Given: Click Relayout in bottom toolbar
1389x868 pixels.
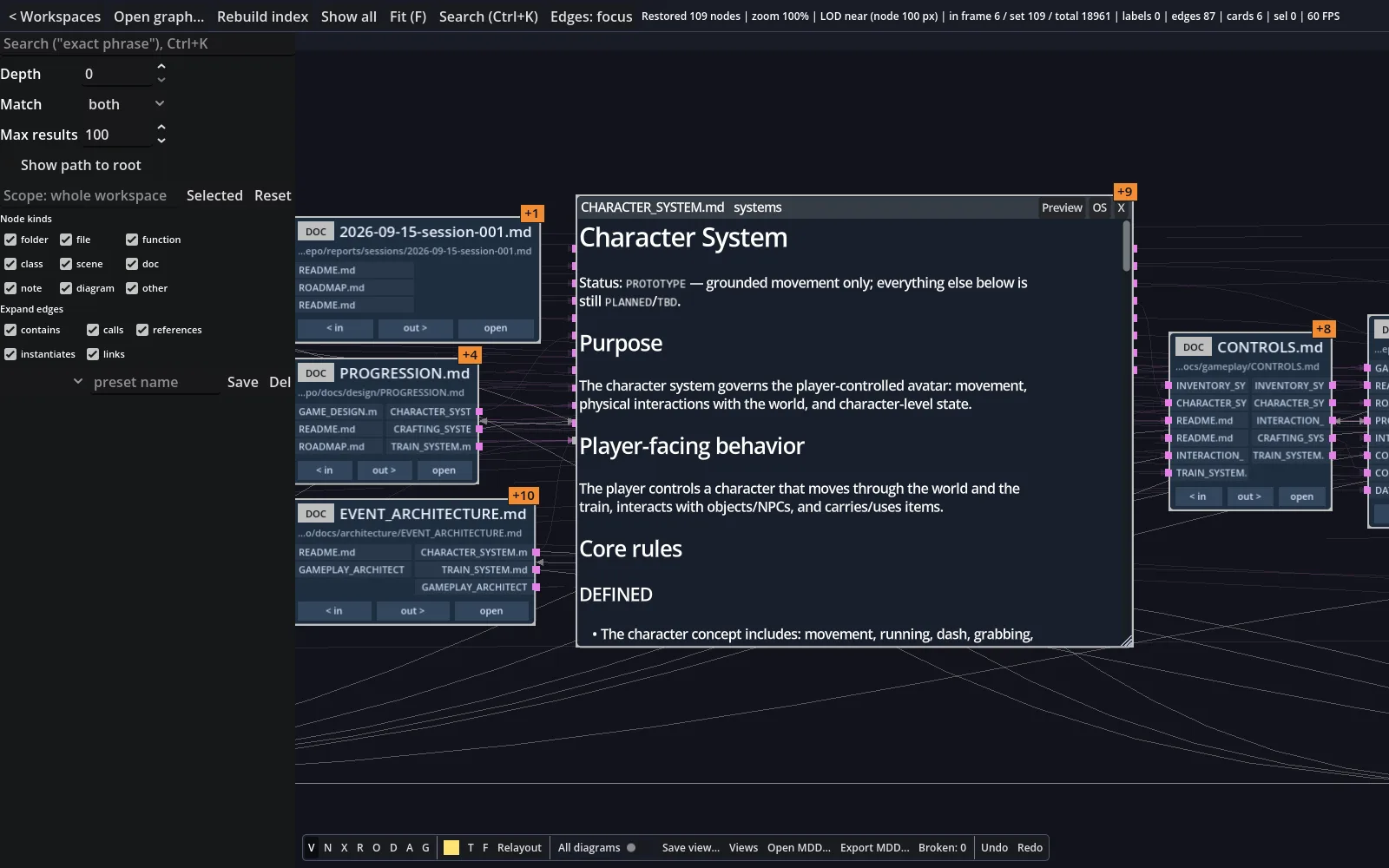Looking at the screenshot, I should click(519, 848).
